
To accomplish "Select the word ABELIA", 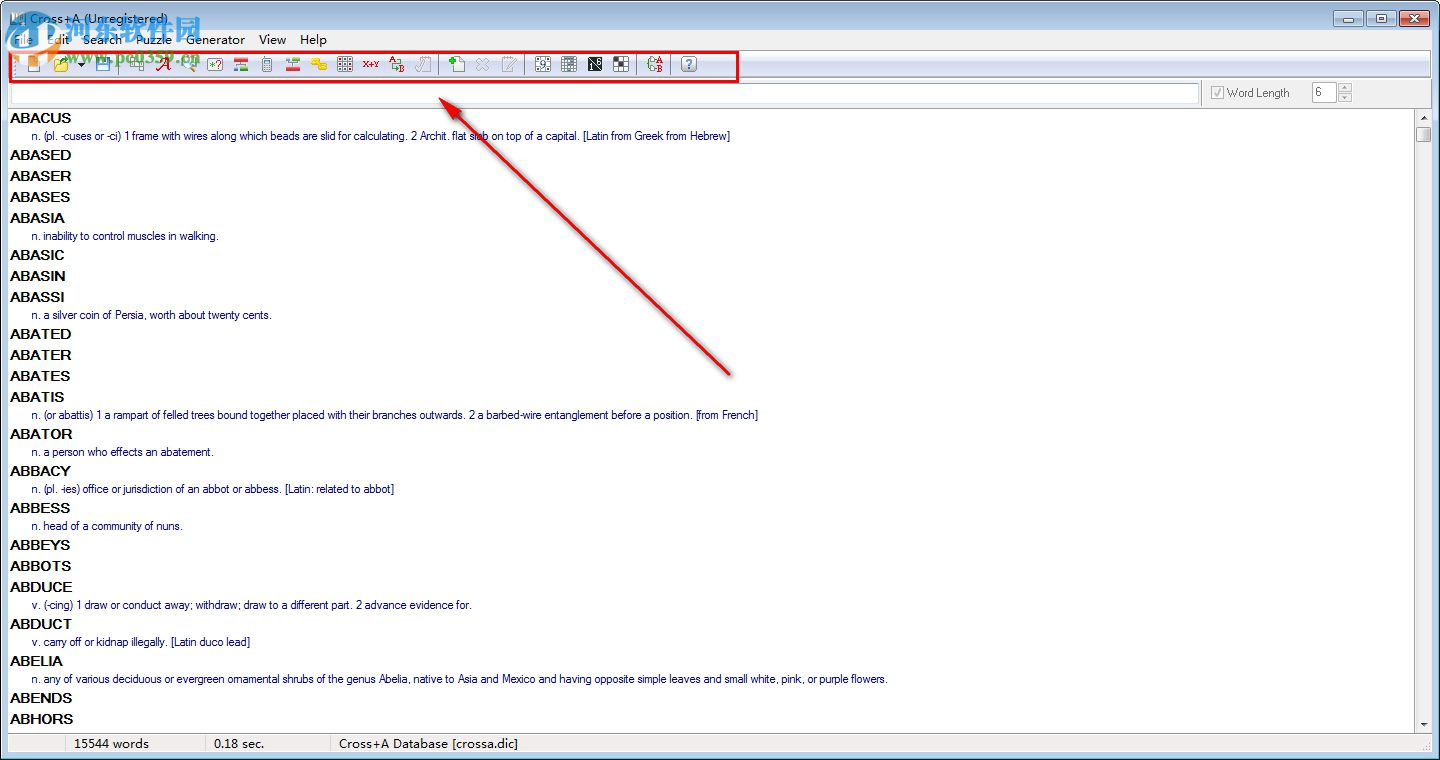I will (36, 661).
